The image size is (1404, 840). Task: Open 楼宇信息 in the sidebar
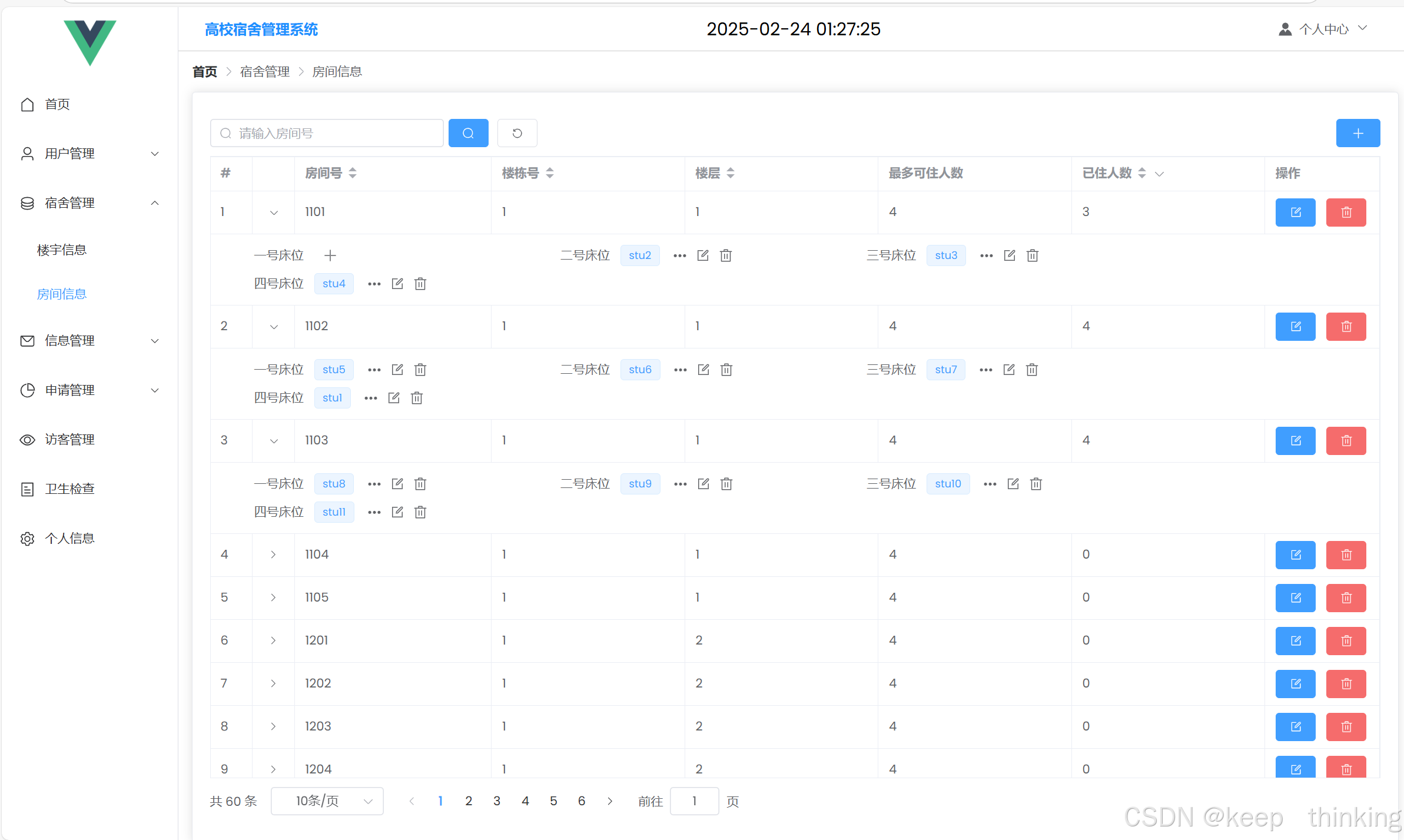click(x=62, y=250)
